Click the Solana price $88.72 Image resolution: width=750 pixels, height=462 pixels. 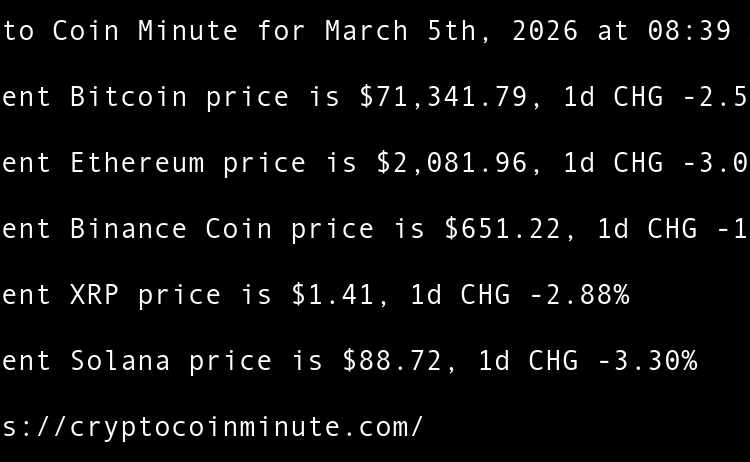[391, 361]
